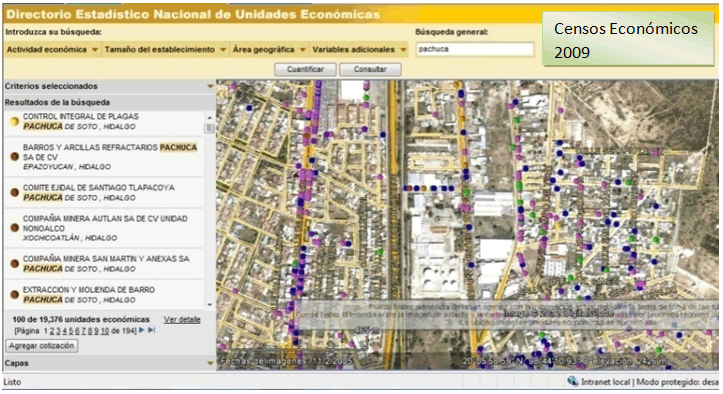Open the Actividad económica dropdown

pos(52,50)
